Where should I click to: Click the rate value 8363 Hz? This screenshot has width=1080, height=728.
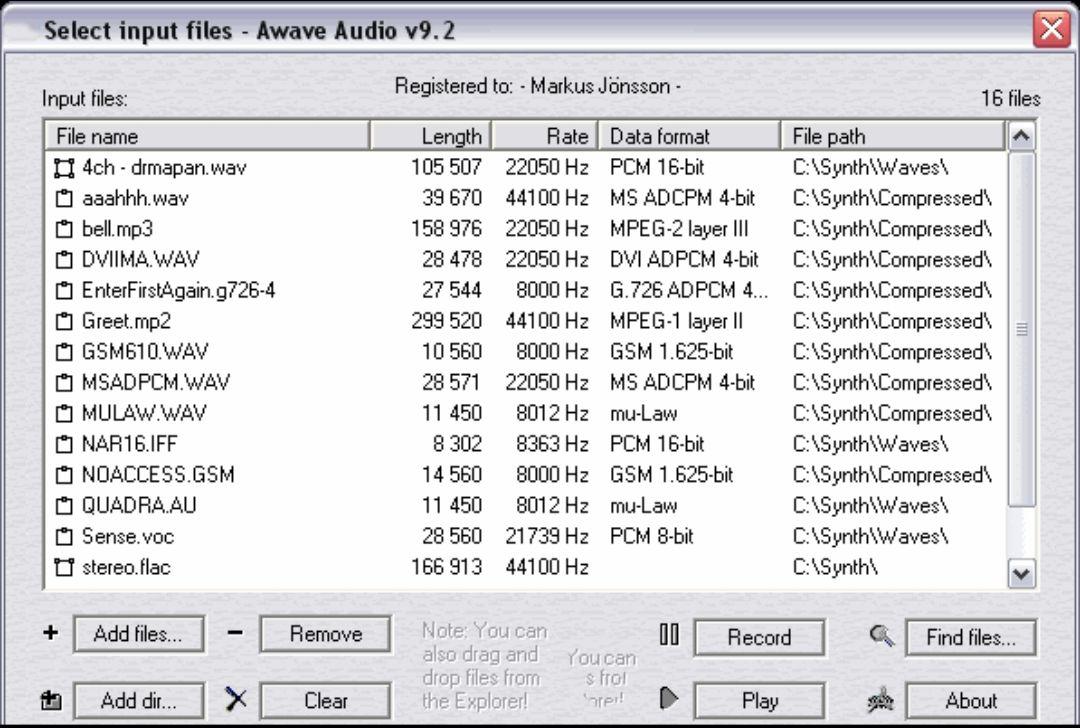pos(552,444)
